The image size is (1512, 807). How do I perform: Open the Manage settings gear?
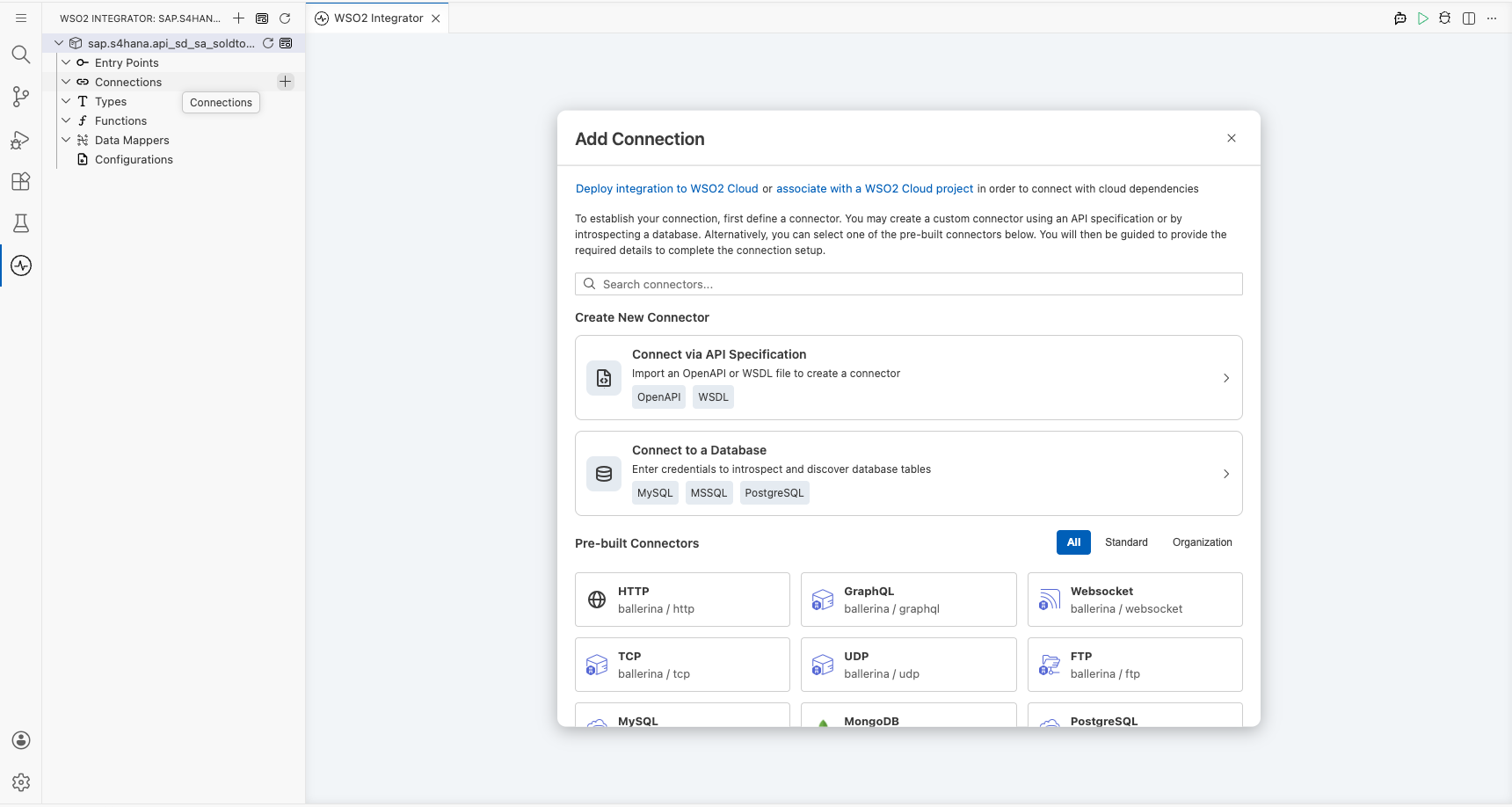click(x=21, y=782)
